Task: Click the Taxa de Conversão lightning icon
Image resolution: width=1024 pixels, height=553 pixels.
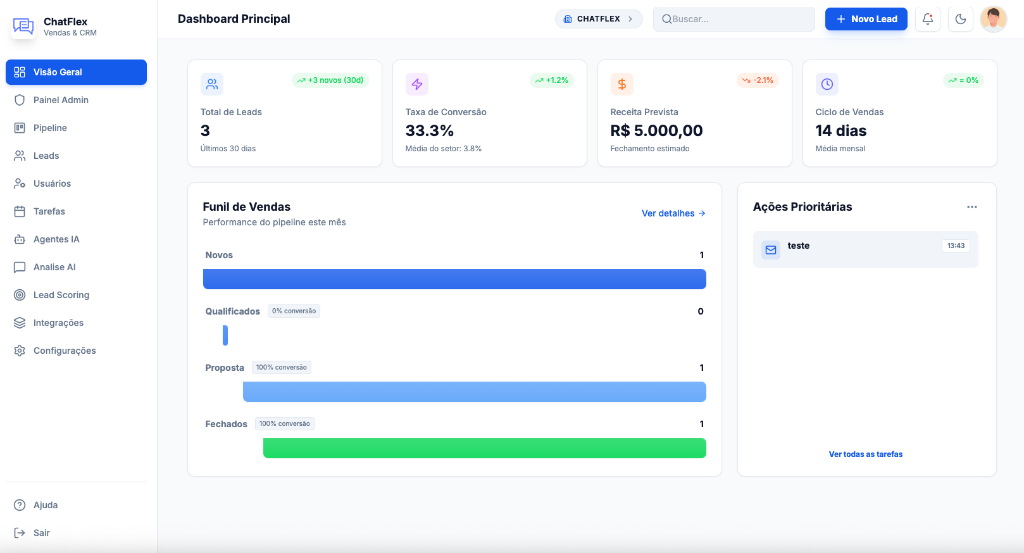Action: pos(417,84)
